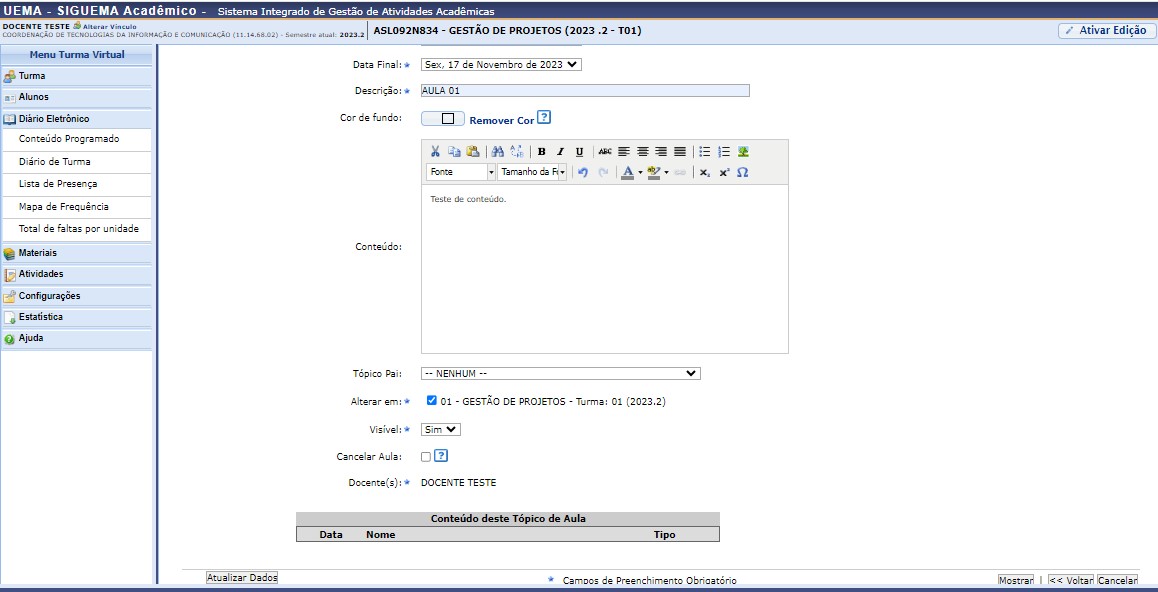Click the Find binoculars icon
The height and width of the screenshot is (592, 1158).
[x=498, y=152]
